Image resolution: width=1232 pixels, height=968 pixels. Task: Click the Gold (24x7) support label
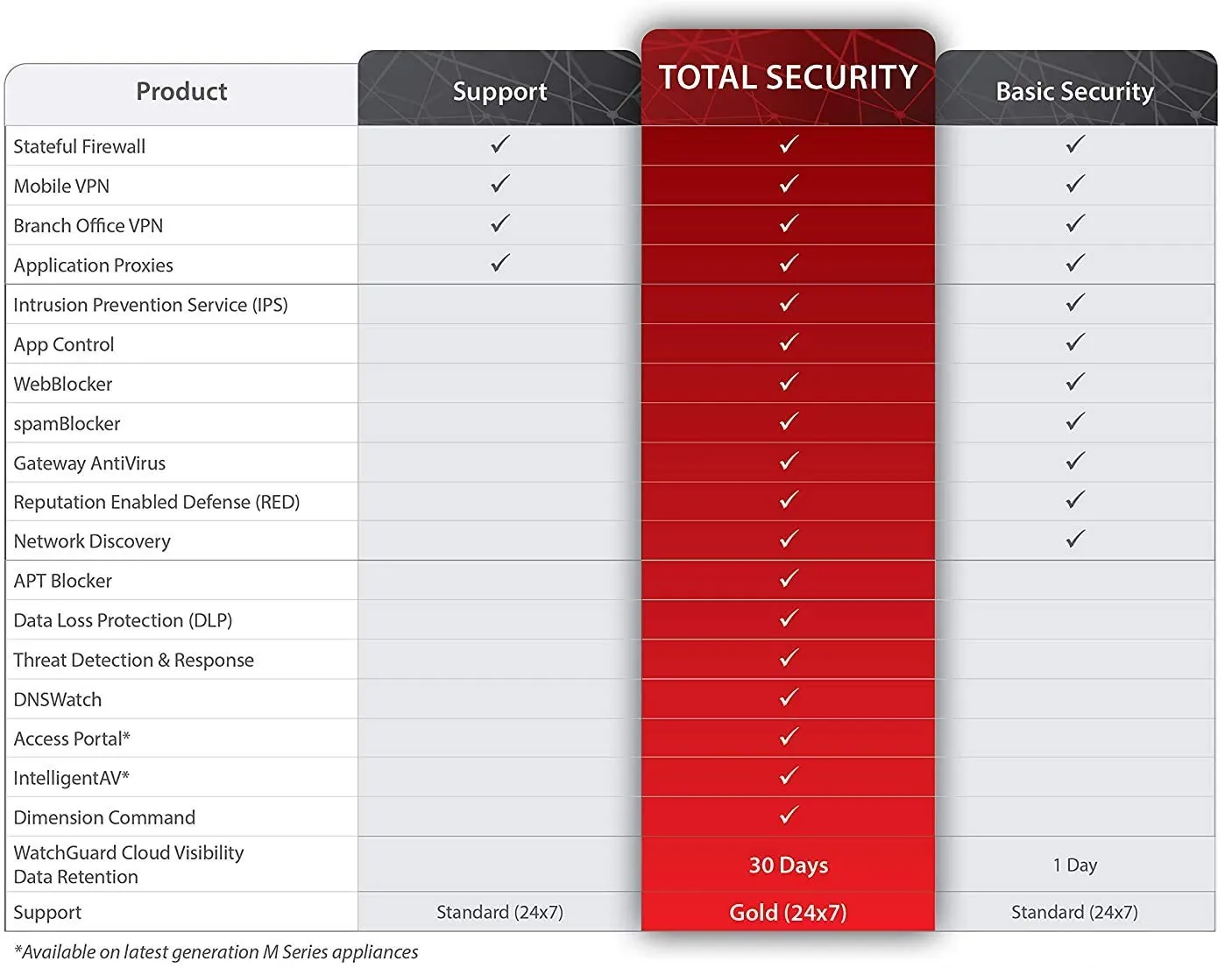[x=788, y=913]
